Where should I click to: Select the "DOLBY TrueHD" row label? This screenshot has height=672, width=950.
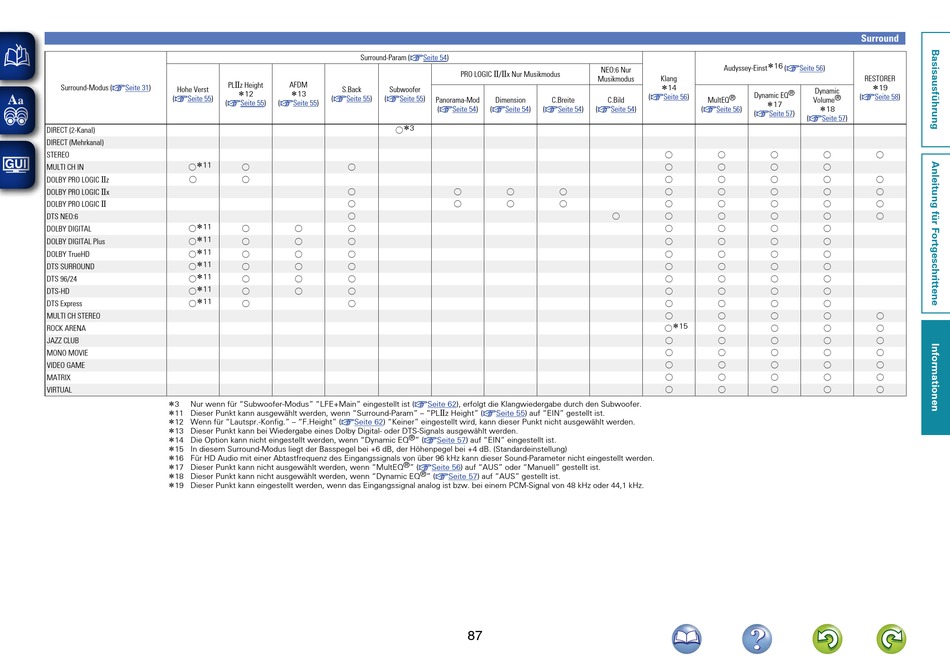click(68, 254)
